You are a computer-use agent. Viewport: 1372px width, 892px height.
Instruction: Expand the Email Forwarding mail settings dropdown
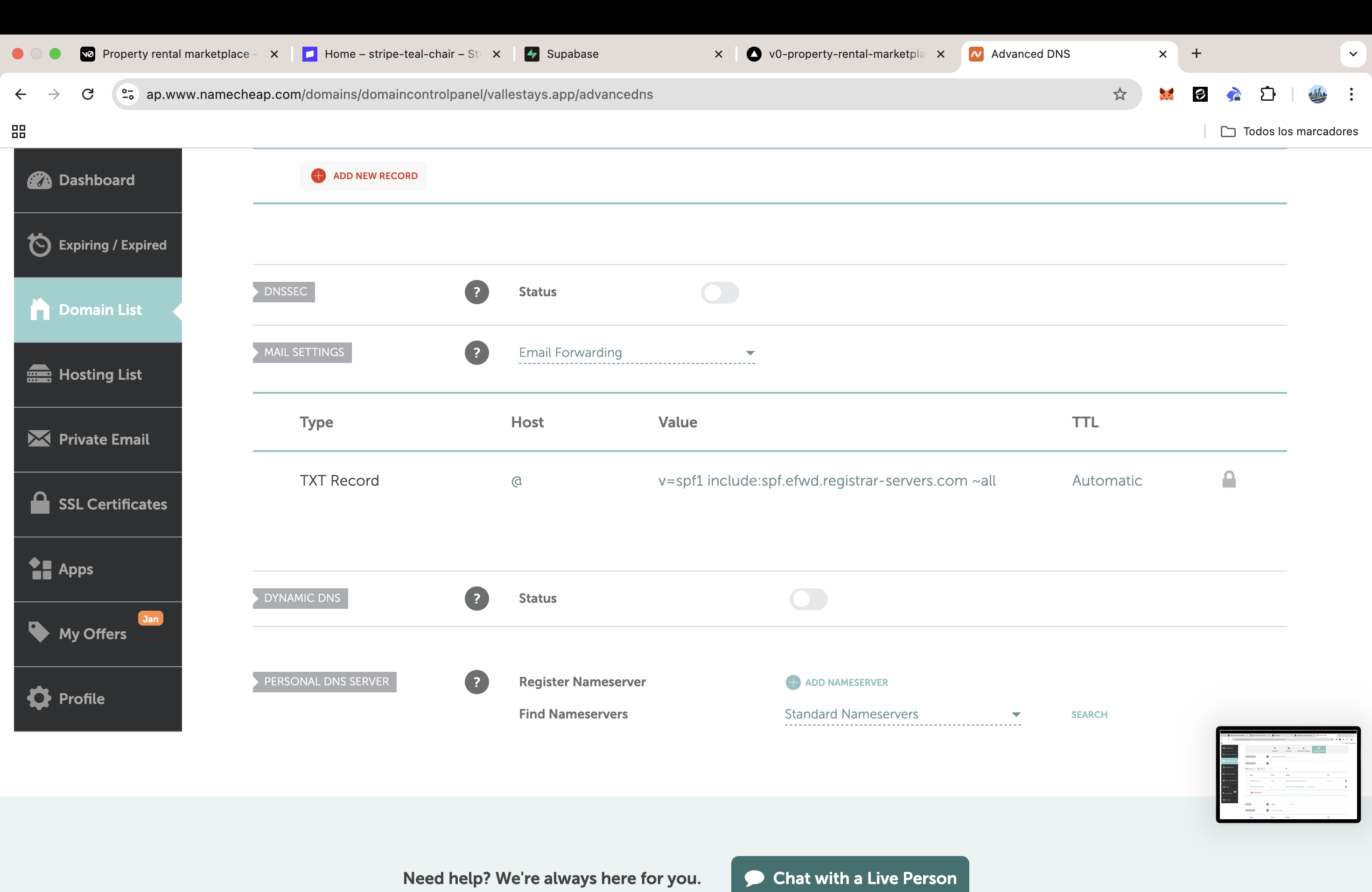637,353
